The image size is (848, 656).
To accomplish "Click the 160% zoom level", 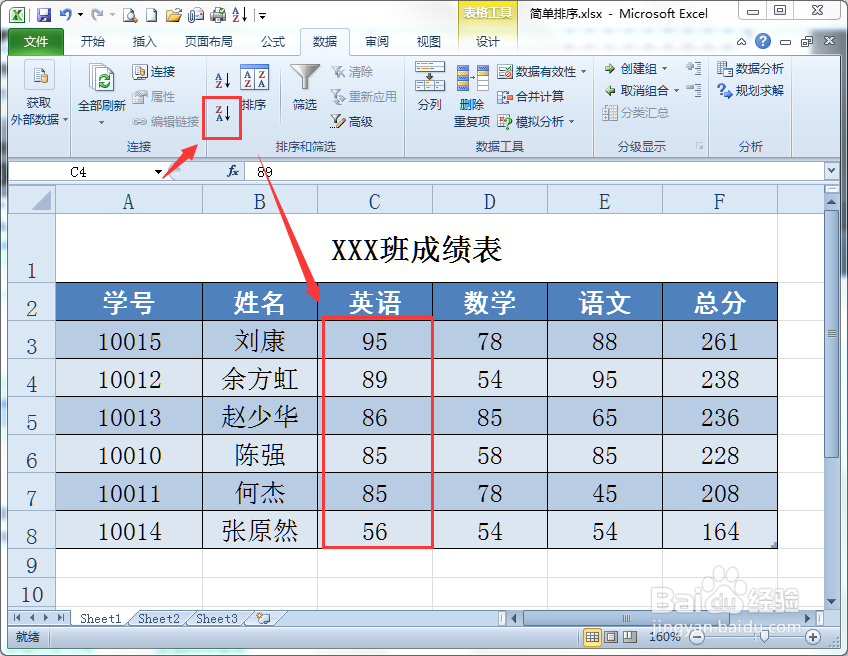I will coord(664,637).
